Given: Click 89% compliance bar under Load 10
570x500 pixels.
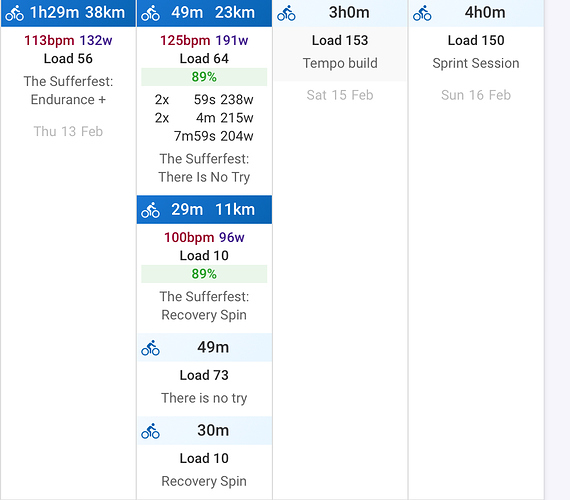Looking at the screenshot, I should (204, 274).
